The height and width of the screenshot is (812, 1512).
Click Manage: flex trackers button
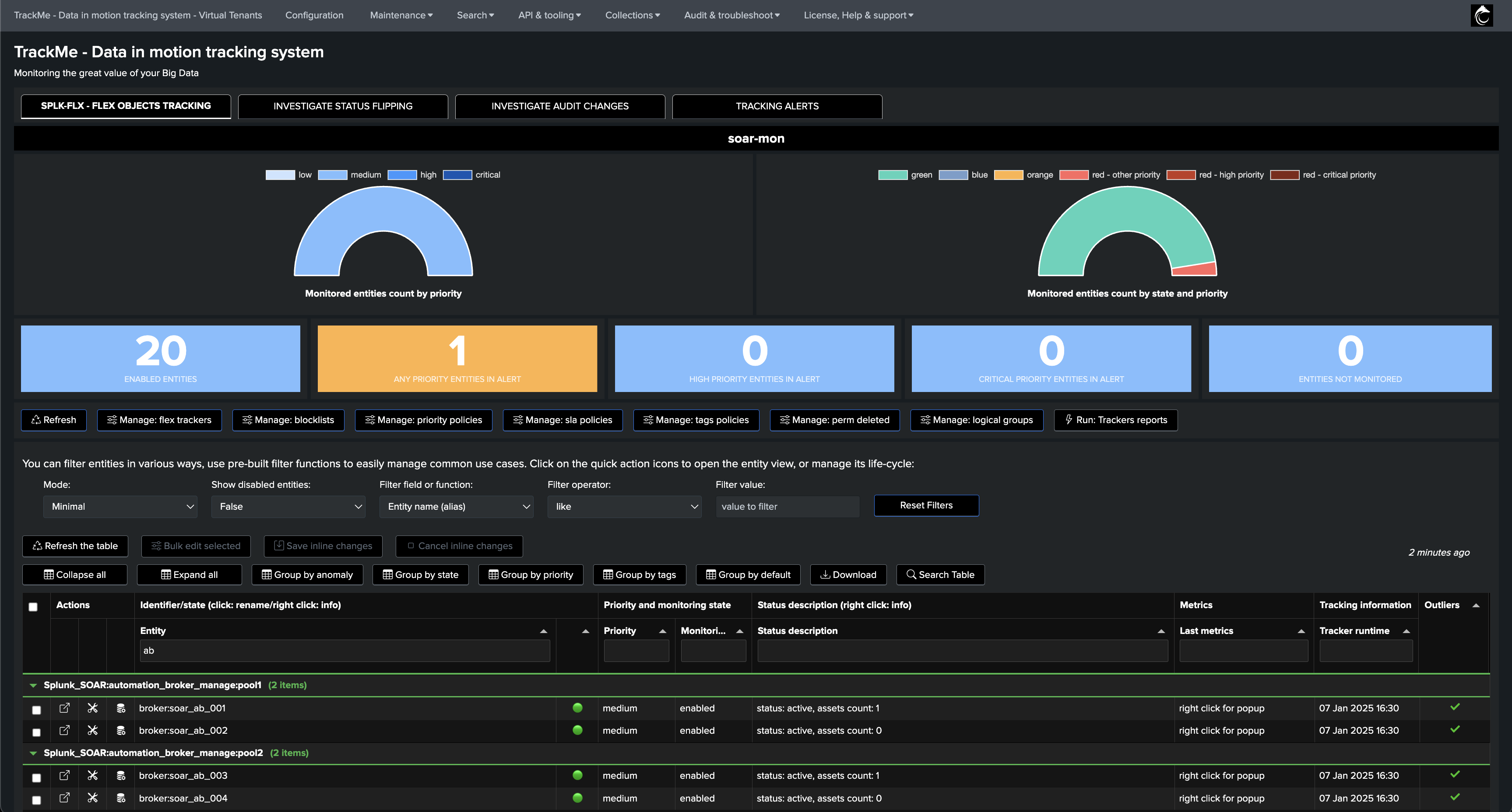point(160,420)
